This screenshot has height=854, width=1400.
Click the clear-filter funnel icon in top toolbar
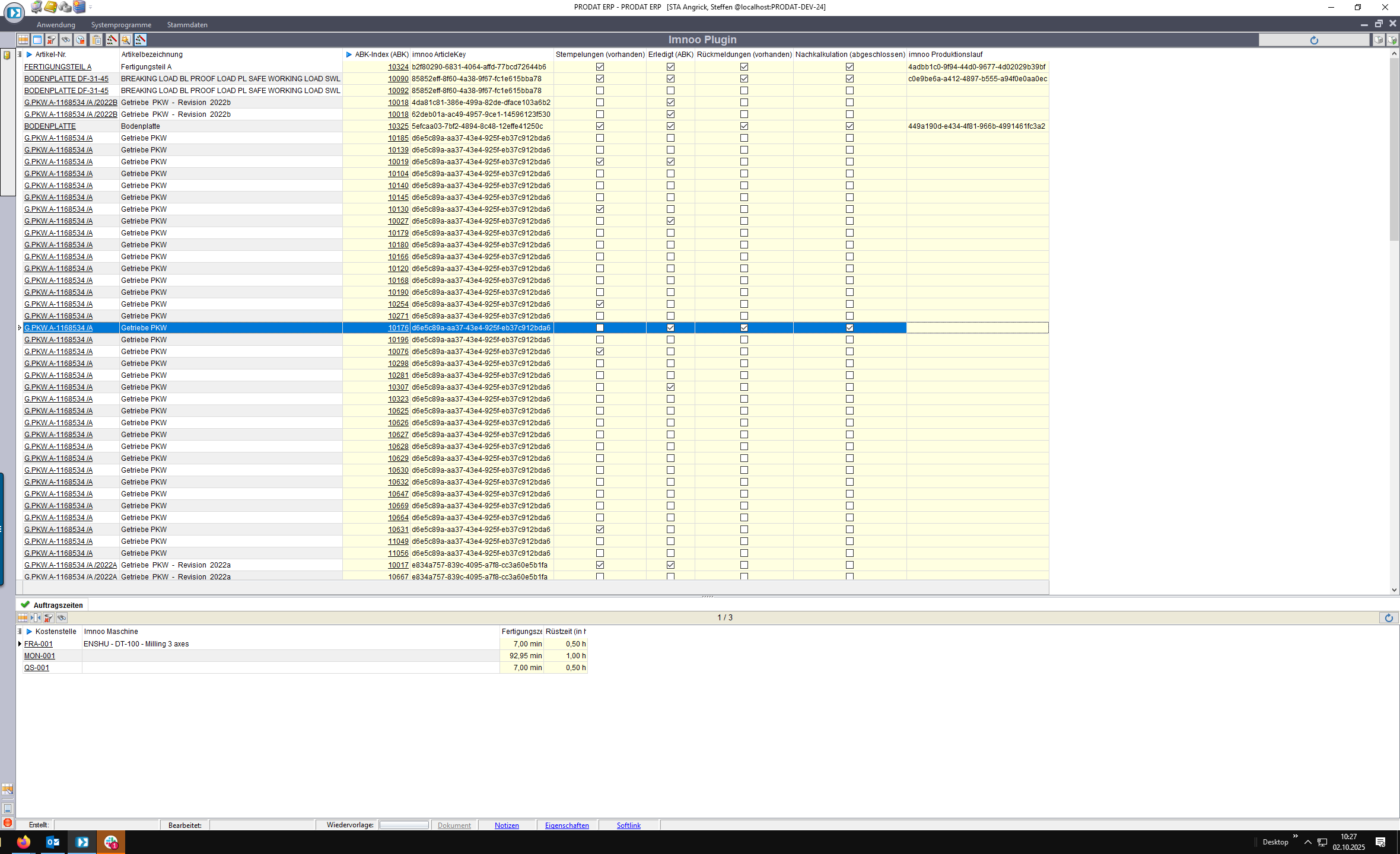pos(52,40)
